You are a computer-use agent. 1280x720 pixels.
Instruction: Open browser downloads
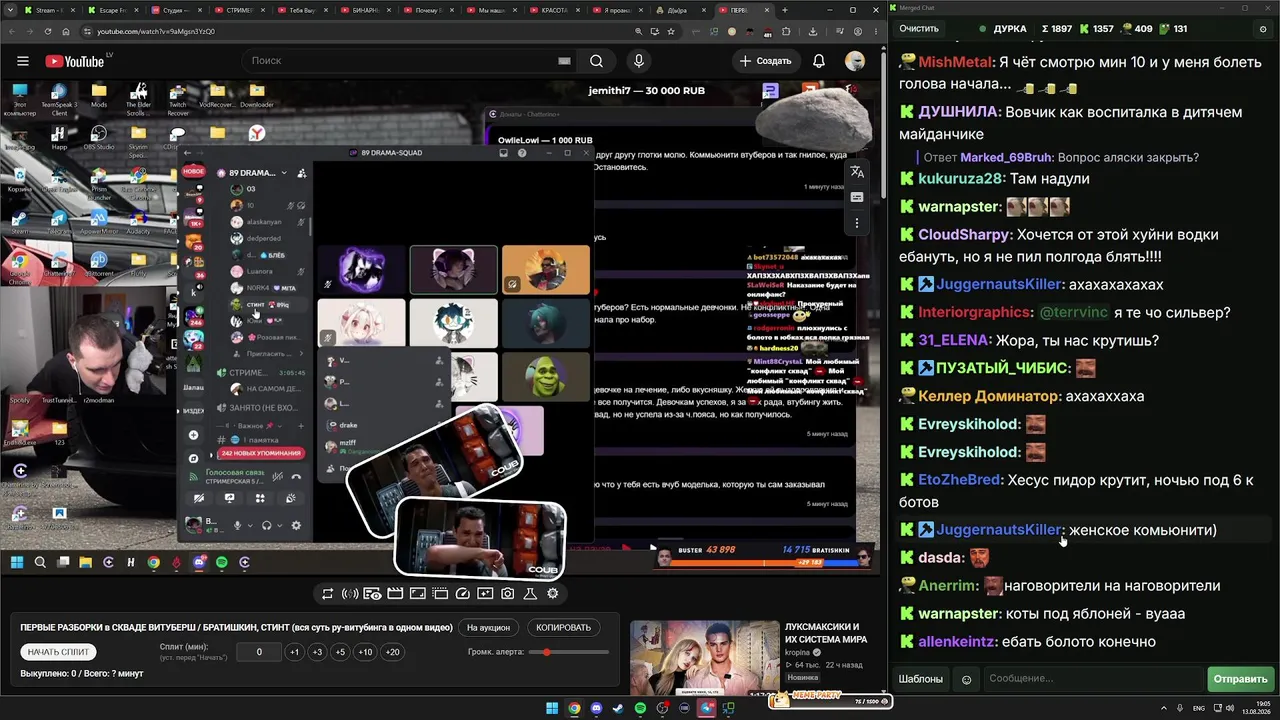pyautogui.click(x=813, y=31)
